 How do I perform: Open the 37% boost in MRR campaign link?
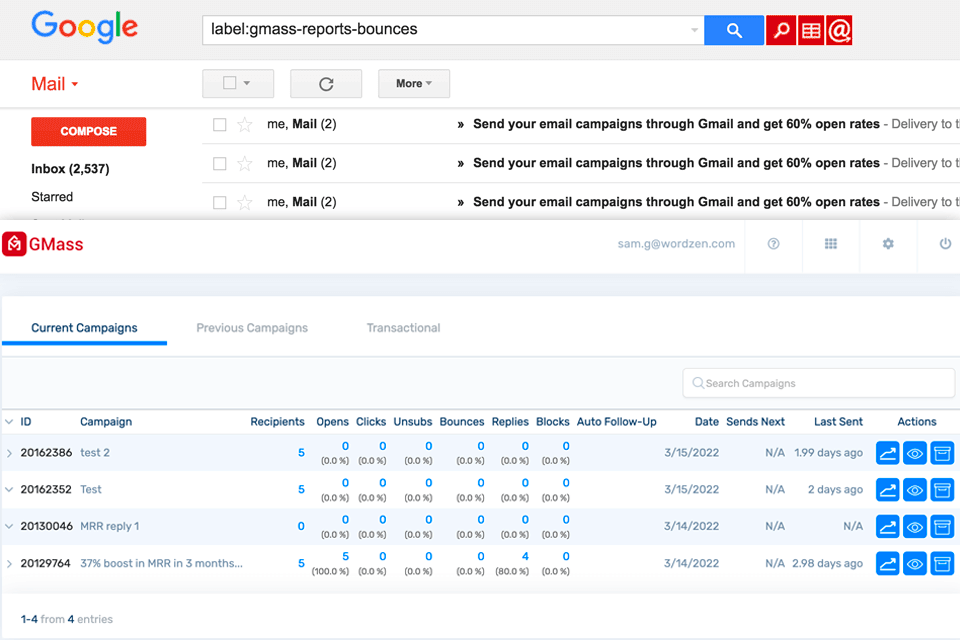[162, 563]
